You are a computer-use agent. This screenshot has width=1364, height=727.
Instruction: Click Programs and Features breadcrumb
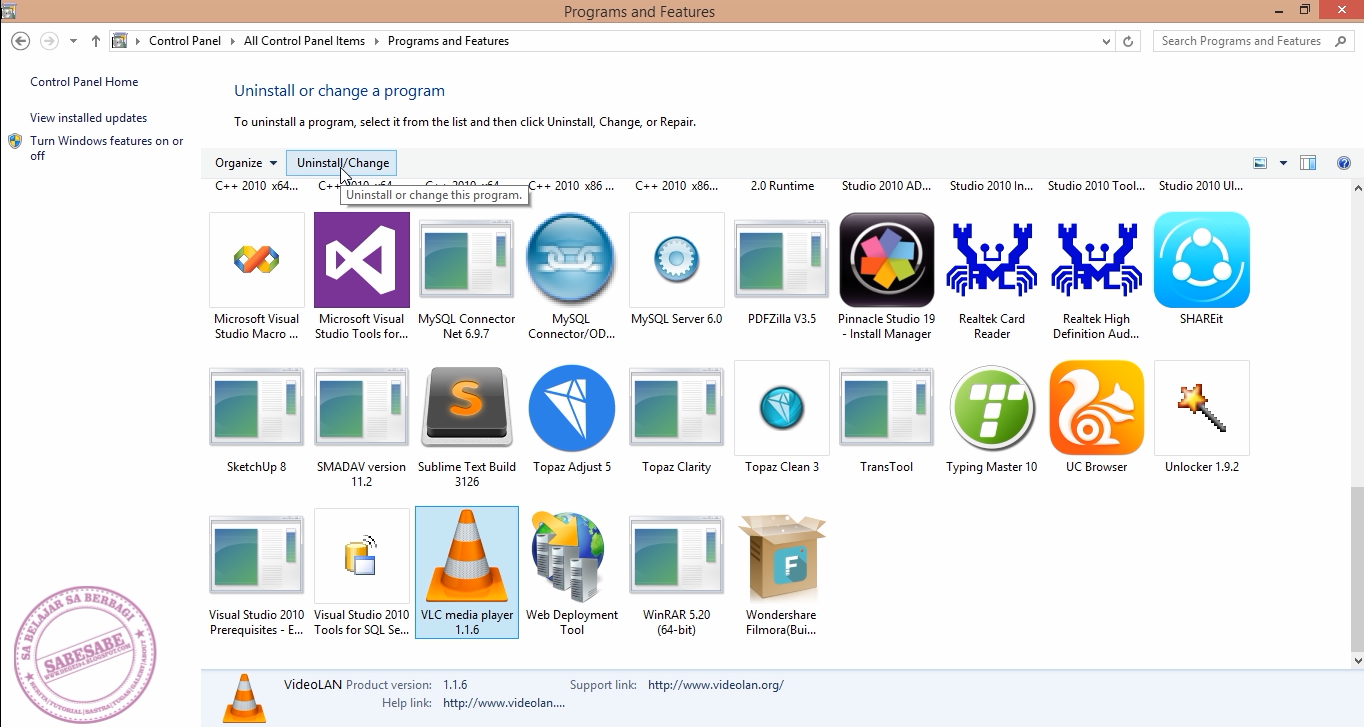point(448,41)
